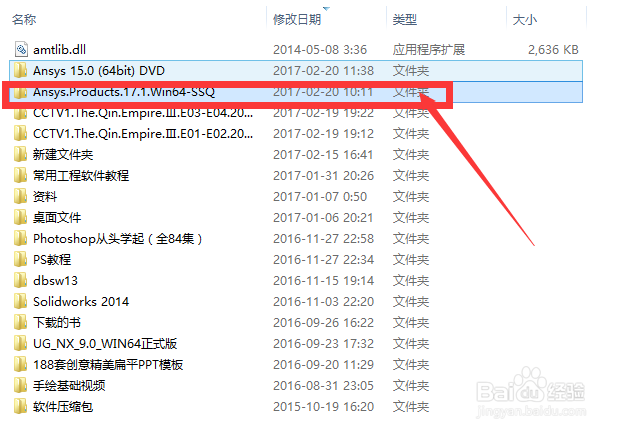Click the Ansys 15.0 (64bit) DVD folder icon
This screenshot has width=621, height=433.
(x=20, y=71)
